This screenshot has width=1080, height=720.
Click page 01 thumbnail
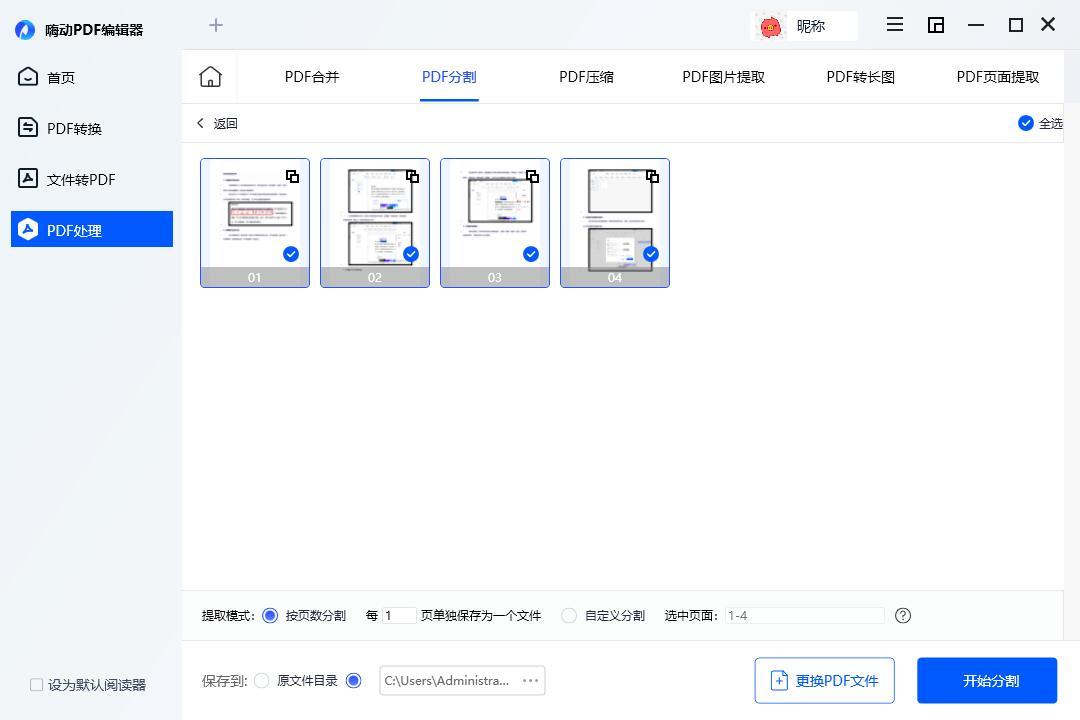click(x=255, y=223)
